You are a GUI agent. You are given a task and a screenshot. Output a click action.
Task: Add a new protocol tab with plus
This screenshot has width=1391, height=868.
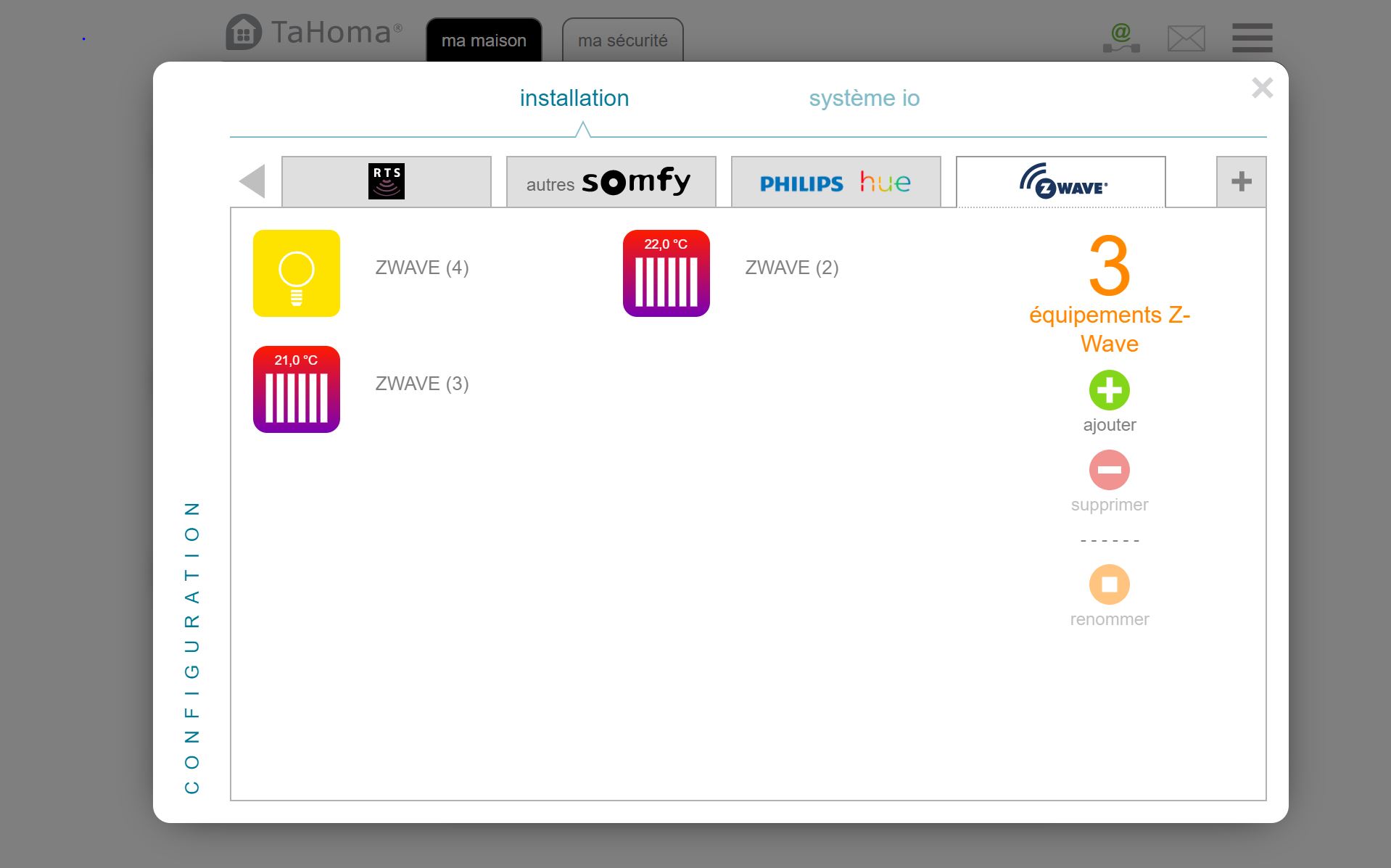[x=1241, y=181]
